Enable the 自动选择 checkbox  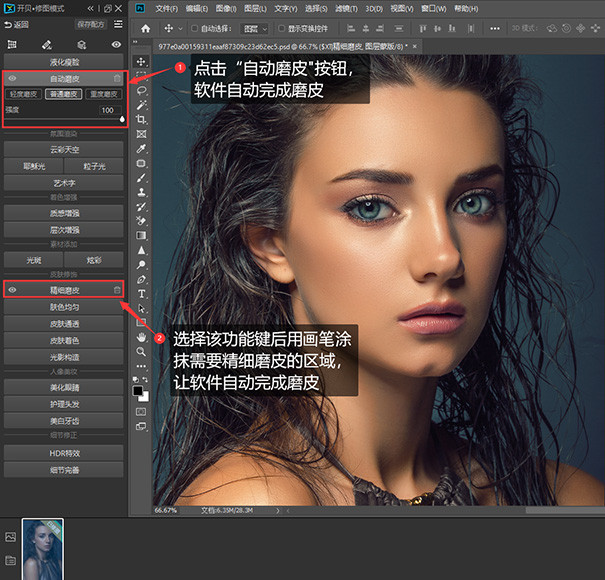tap(192, 28)
